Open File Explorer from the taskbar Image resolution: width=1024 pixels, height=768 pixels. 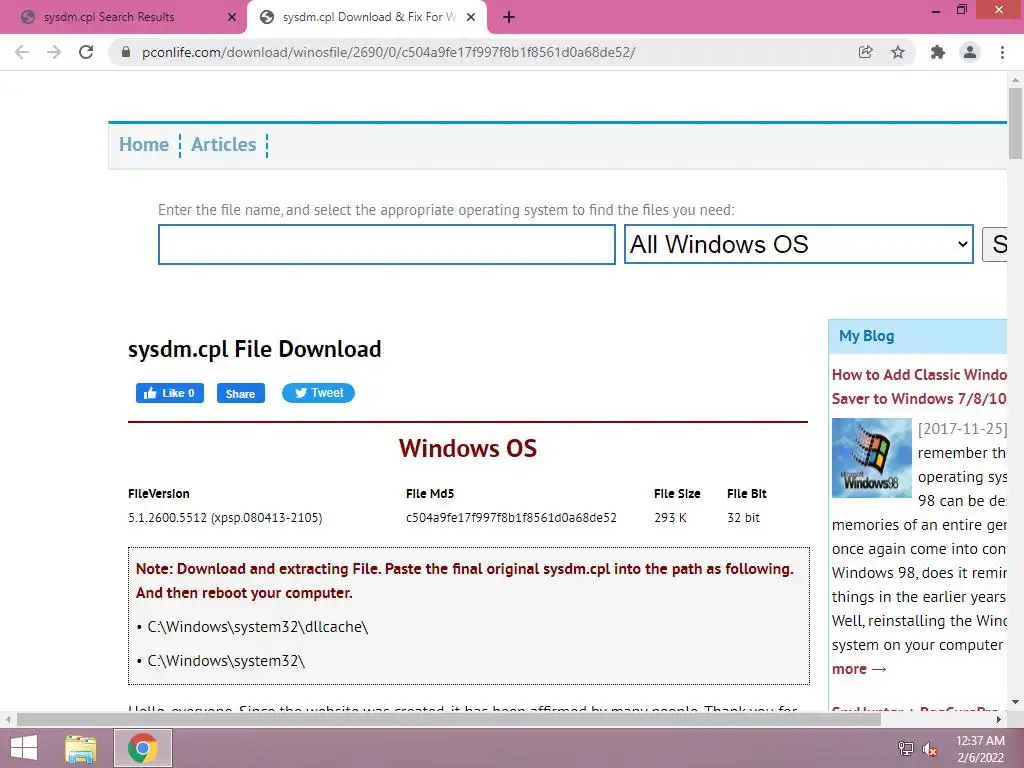(81, 748)
